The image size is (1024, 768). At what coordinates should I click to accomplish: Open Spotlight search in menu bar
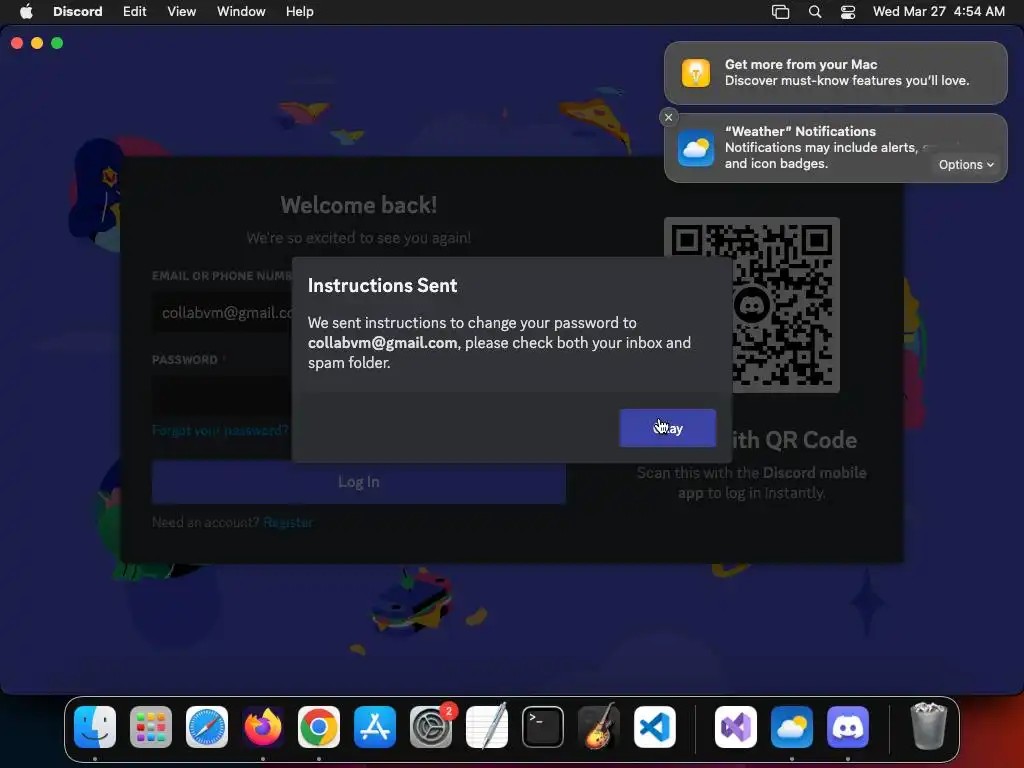815,11
